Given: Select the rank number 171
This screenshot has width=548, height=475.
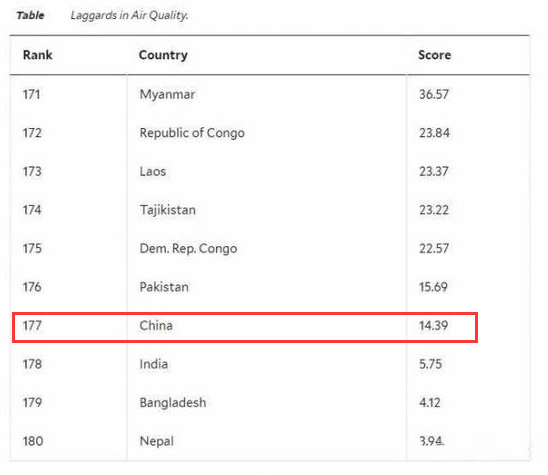Looking at the screenshot, I should pyautogui.click(x=31, y=94).
